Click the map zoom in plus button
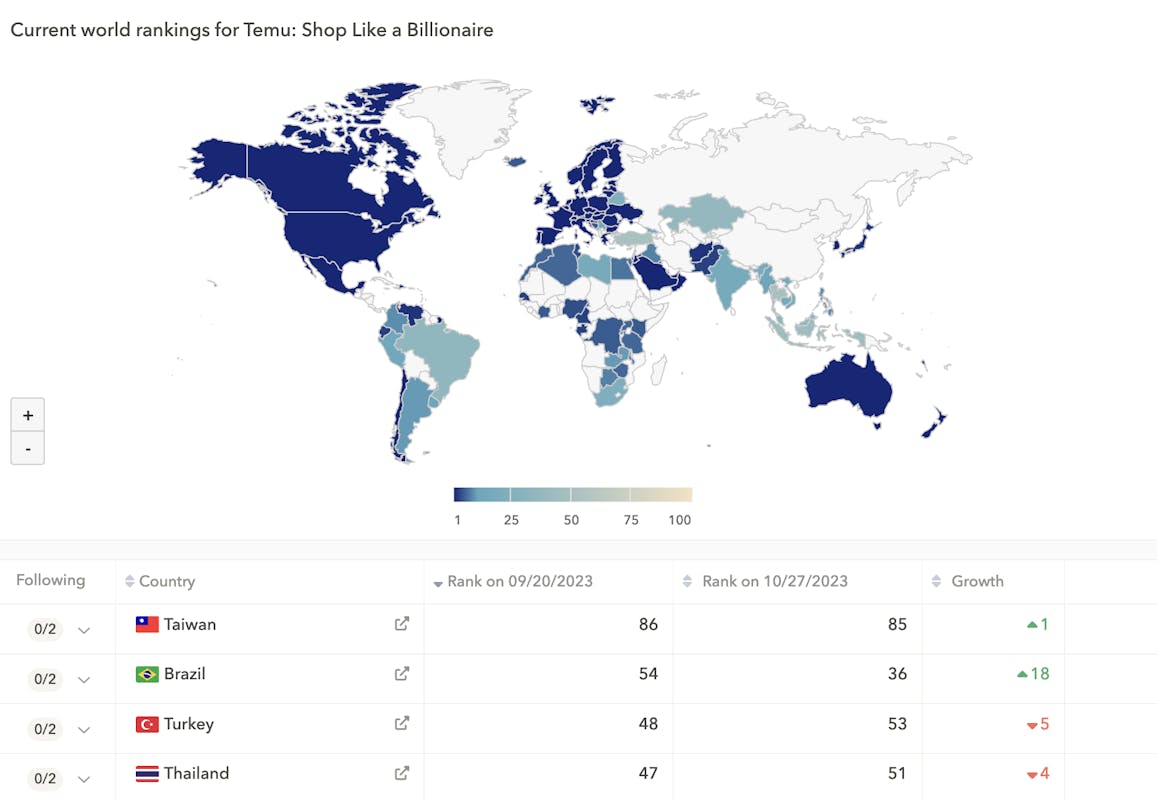The height and width of the screenshot is (800, 1157). click(28, 415)
